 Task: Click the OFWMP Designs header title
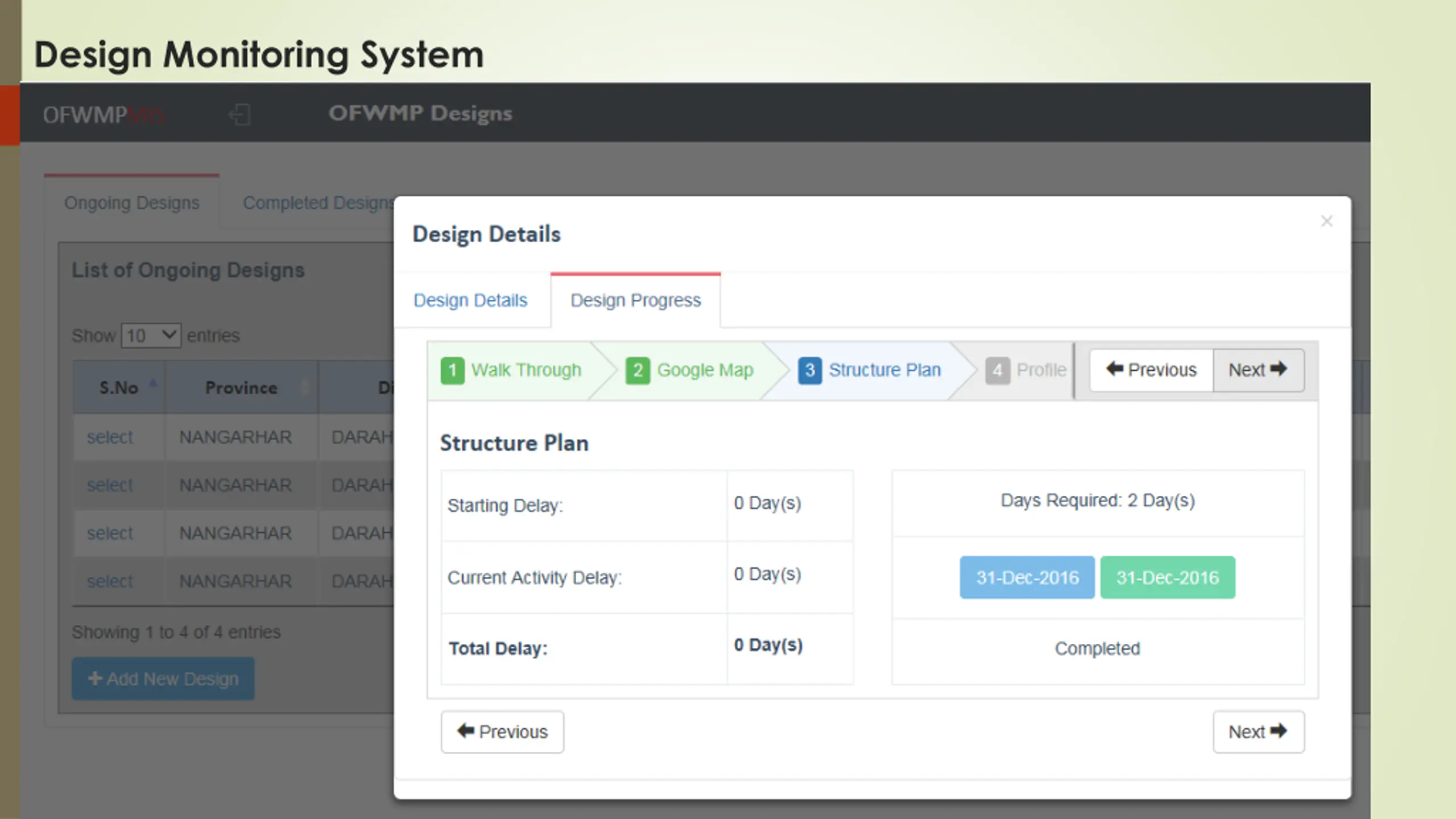point(420,113)
